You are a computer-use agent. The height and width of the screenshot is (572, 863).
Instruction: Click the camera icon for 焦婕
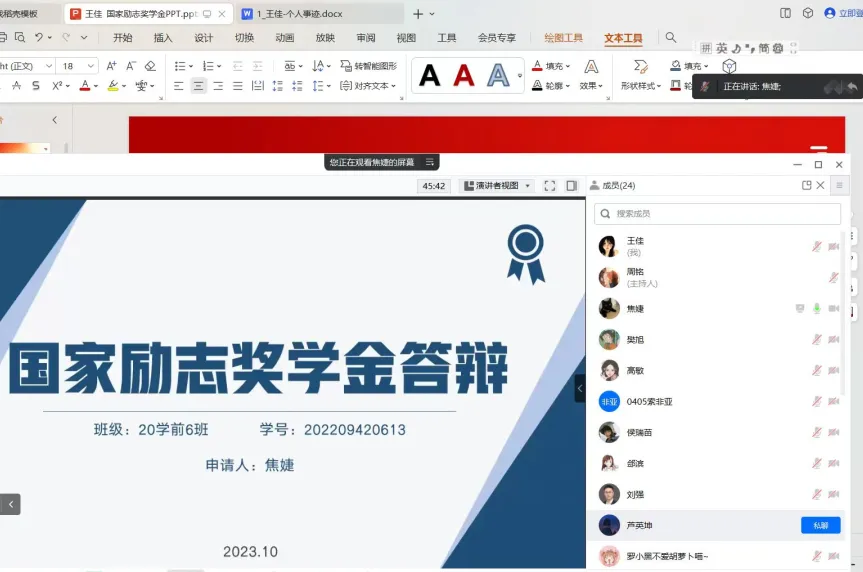834,308
